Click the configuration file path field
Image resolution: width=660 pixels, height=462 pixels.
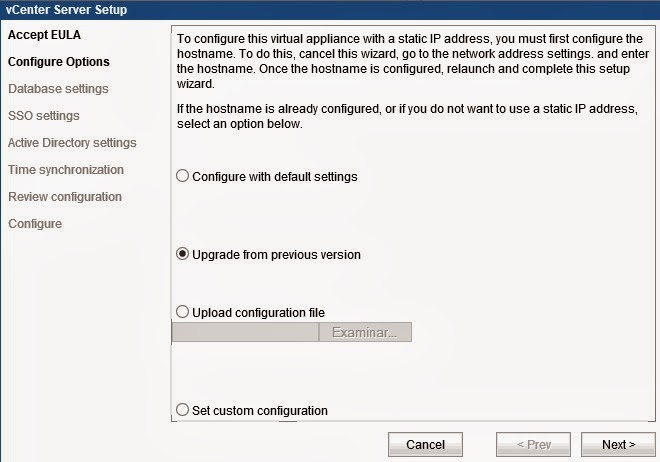click(245, 332)
